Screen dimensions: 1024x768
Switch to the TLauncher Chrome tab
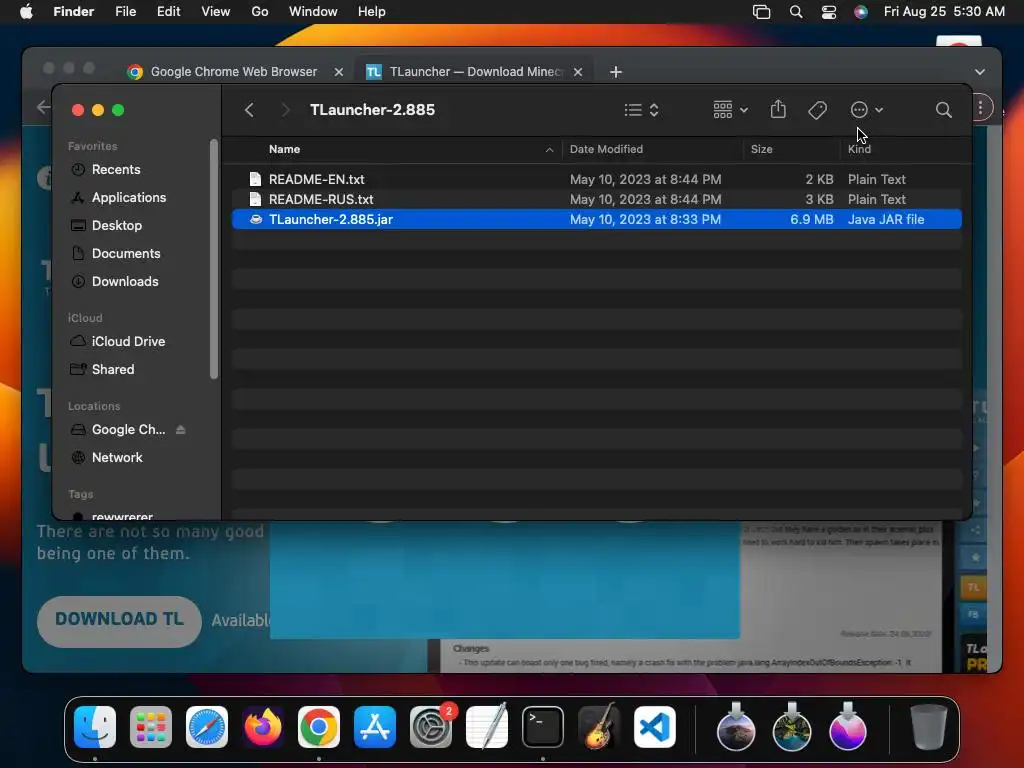click(x=475, y=72)
